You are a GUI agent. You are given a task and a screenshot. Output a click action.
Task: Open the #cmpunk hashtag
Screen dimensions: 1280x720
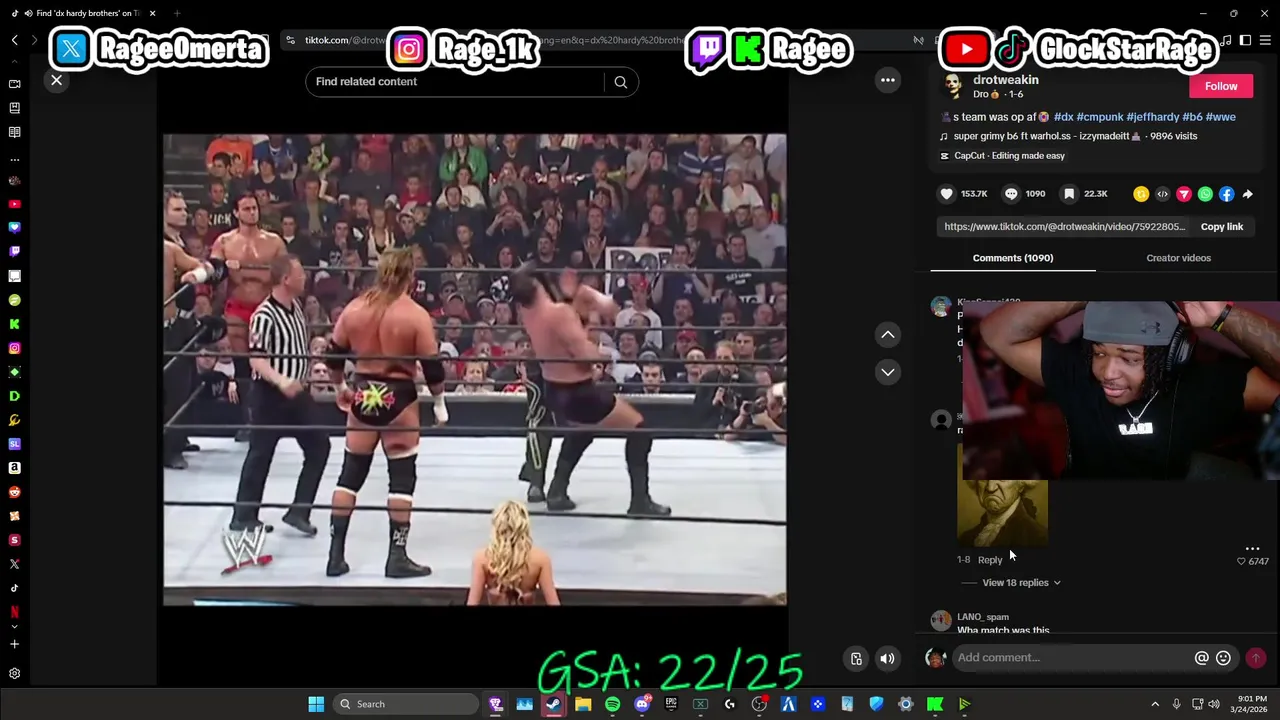coord(1100,117)
